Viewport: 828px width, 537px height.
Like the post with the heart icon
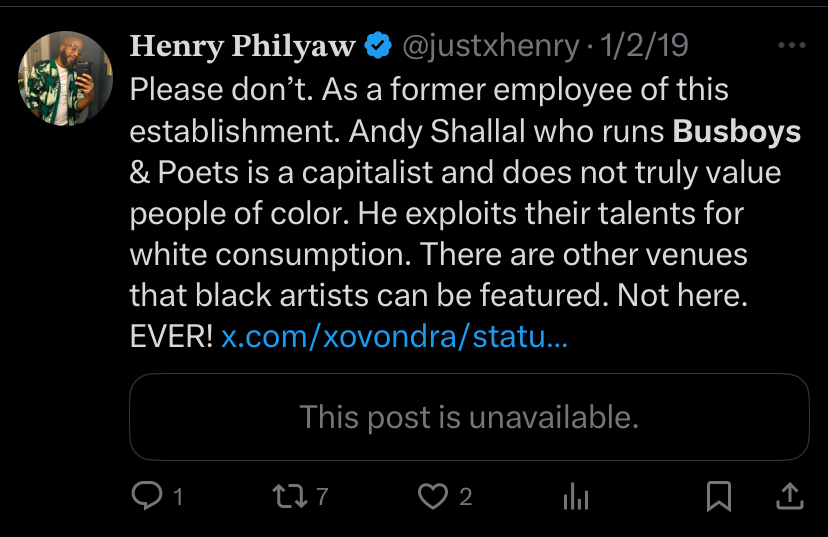coord(433,496)
